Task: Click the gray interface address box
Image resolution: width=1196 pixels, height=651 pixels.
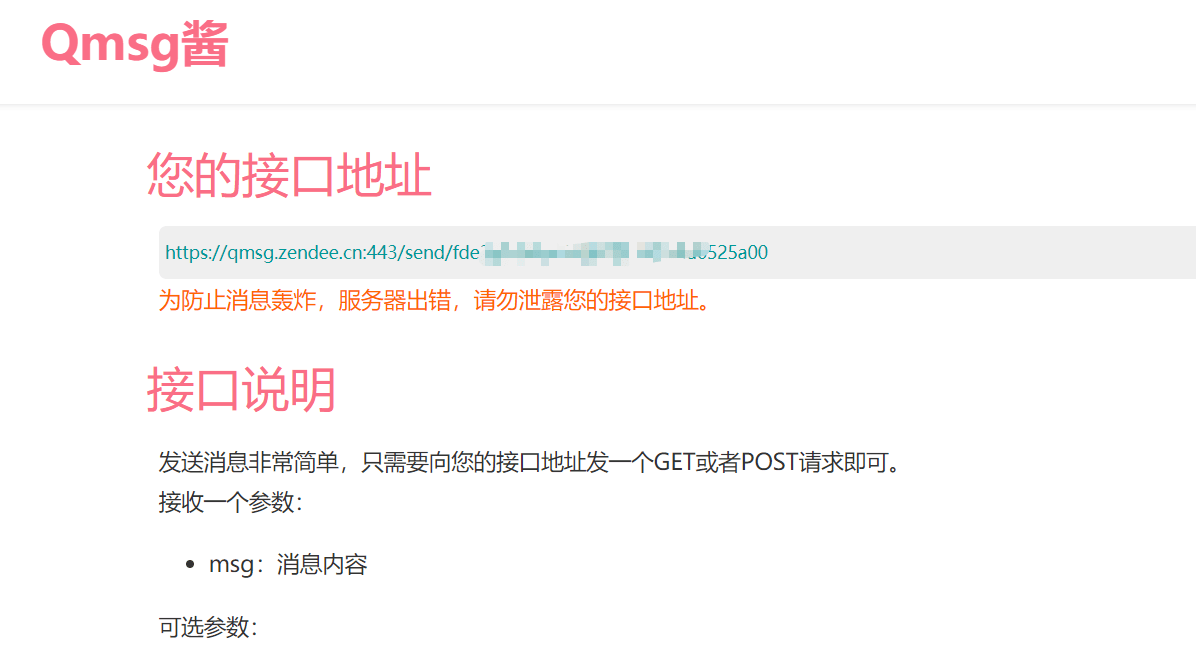Action: click(x=677, y=253)
